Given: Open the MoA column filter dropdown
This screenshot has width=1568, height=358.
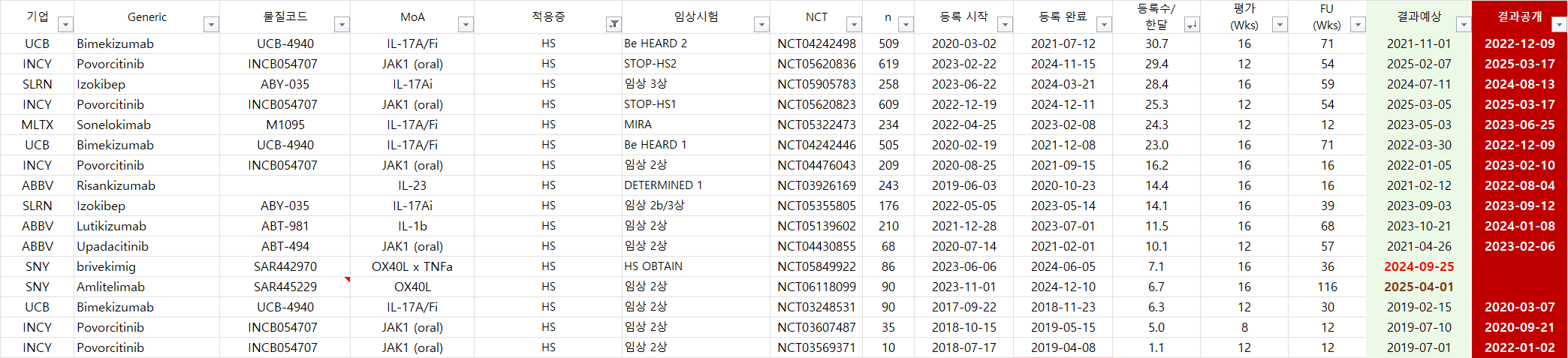Looking at the screenshot, I should tap(466, 25).
